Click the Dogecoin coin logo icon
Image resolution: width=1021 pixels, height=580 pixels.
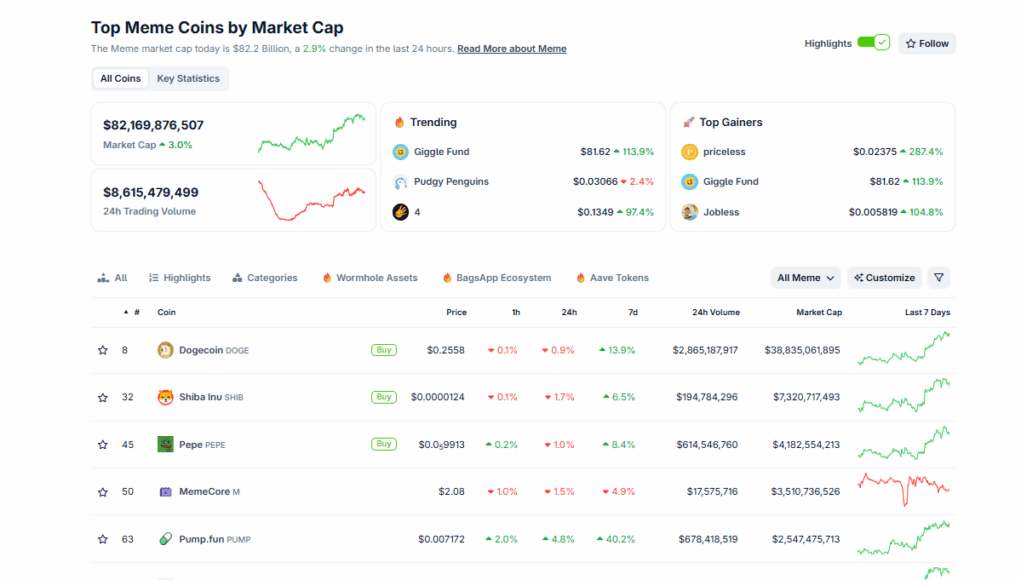point(166,350)
